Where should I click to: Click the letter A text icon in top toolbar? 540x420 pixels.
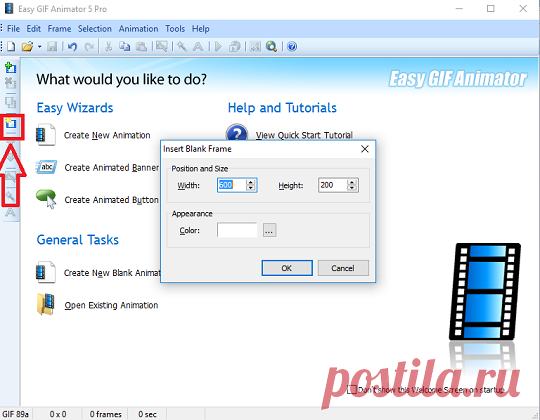point(198,46)
